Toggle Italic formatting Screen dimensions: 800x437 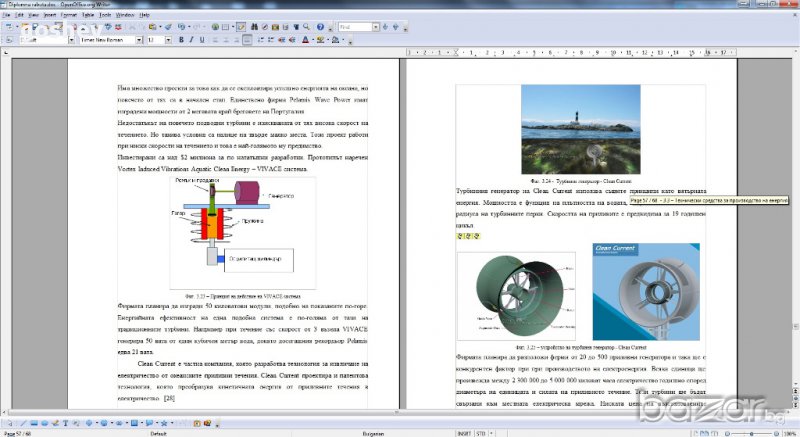192,40
